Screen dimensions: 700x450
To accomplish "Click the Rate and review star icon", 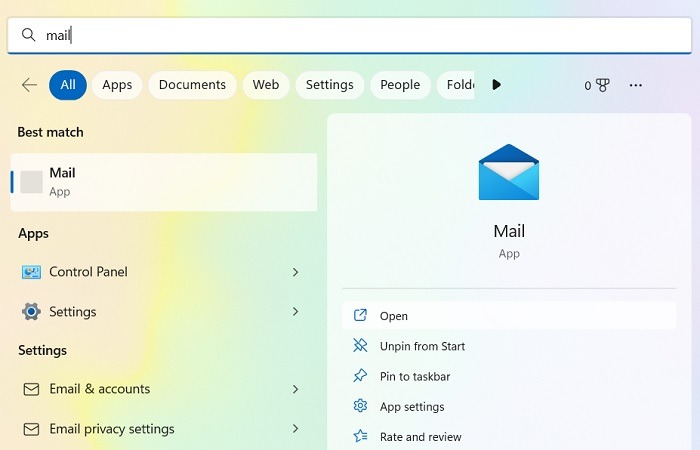I will (x=360, y=436).
